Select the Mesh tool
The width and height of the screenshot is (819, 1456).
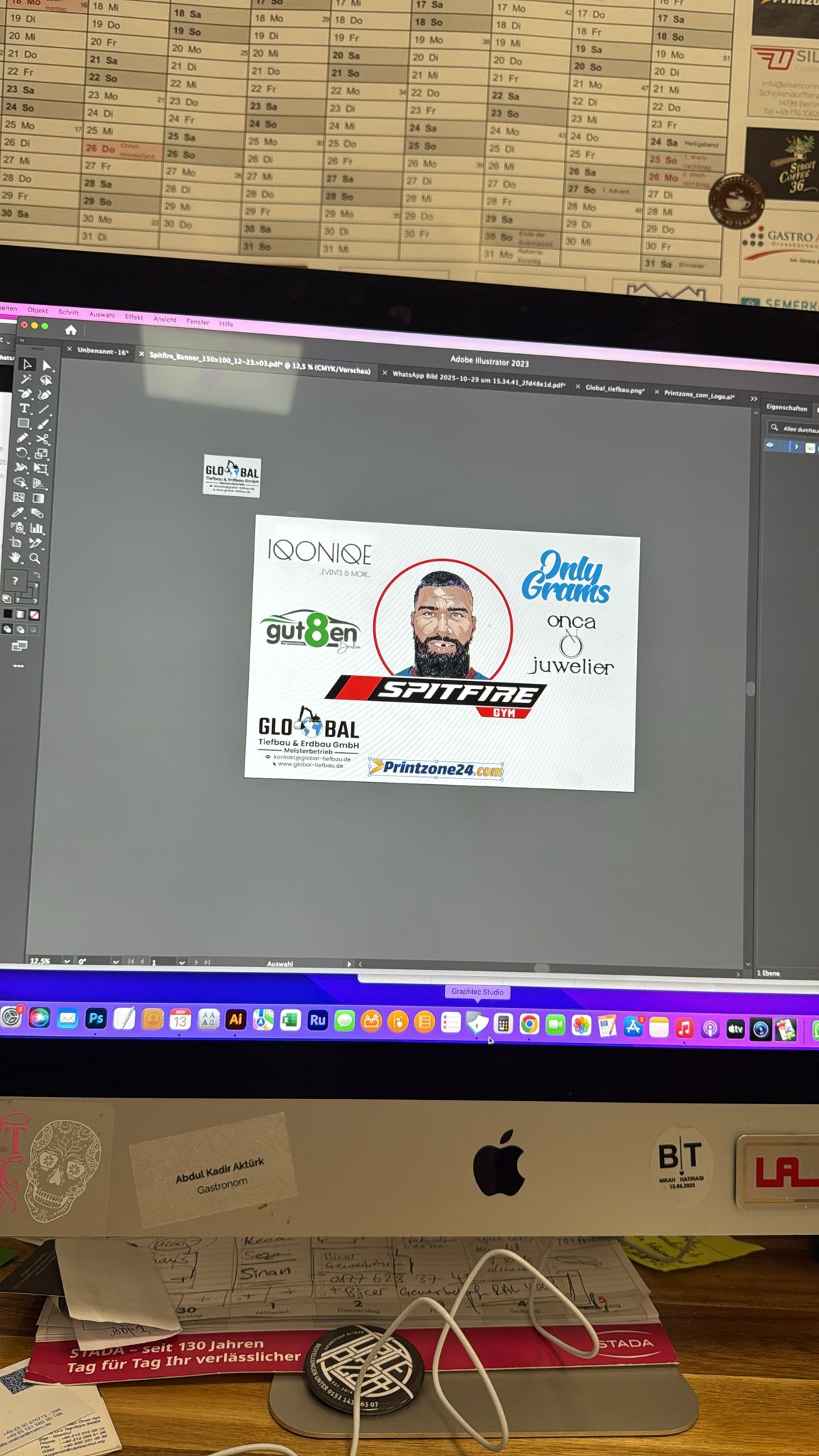(x=18, y=497)
